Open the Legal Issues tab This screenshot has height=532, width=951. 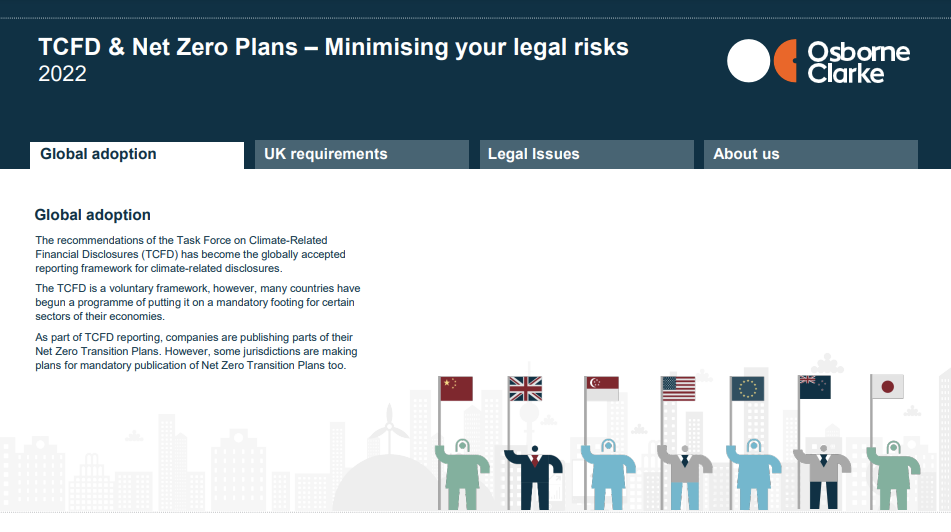(586, 155)
